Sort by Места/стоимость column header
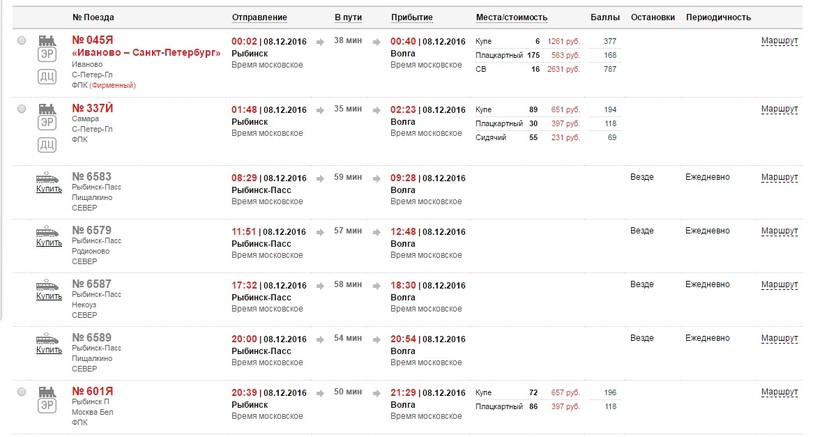Viewport: 820px width, 437px height. click(511, 18)
